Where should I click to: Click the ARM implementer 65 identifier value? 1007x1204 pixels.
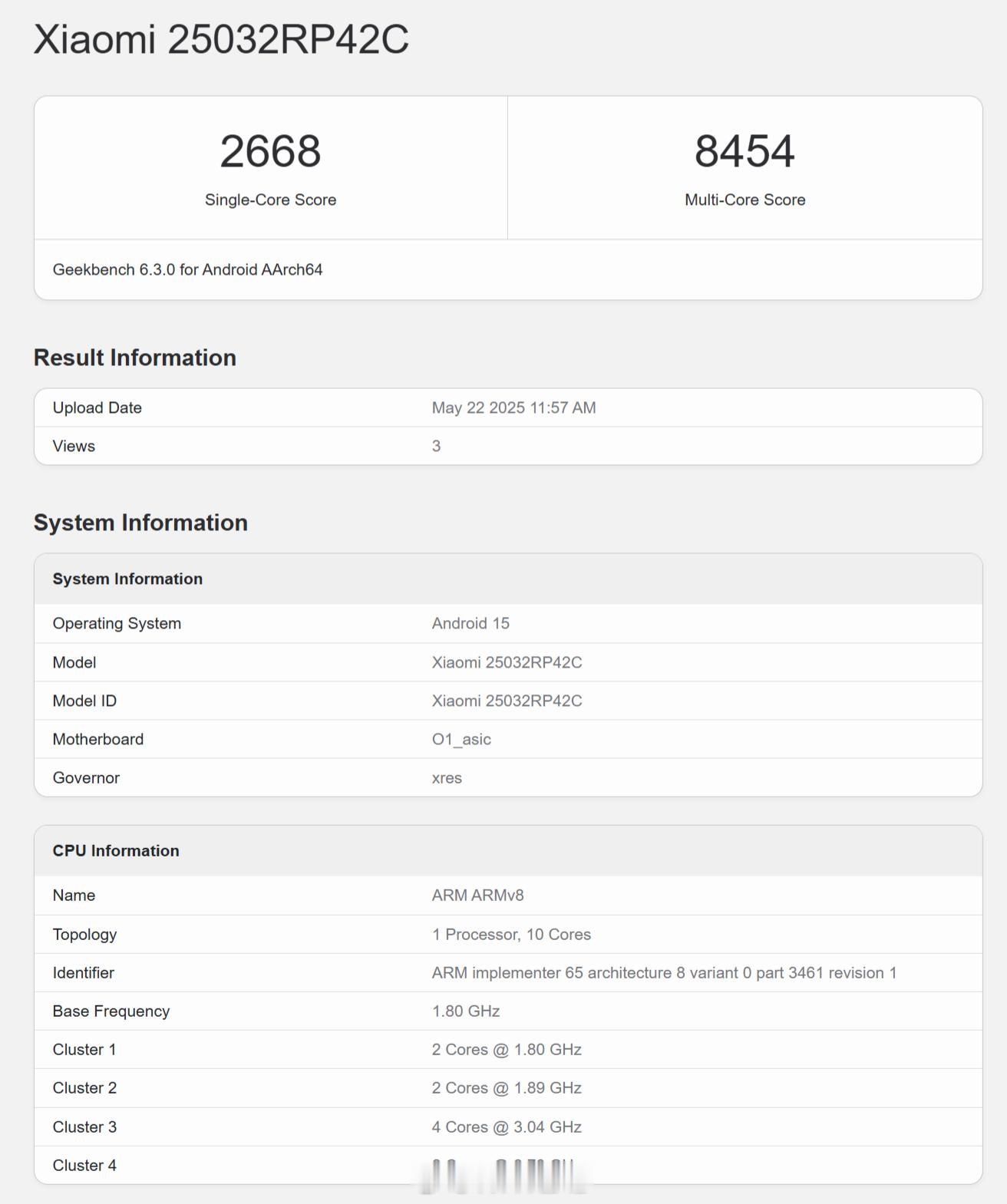point(664,972)
